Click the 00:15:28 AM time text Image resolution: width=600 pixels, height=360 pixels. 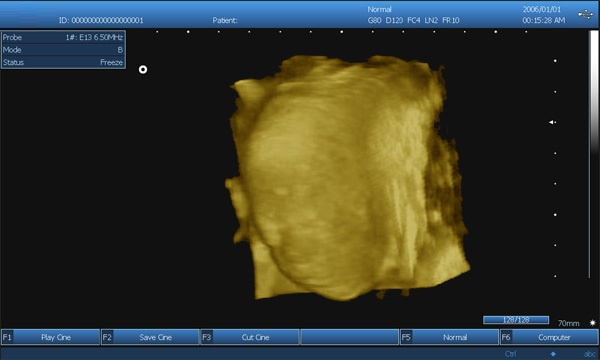pos(544,20)
